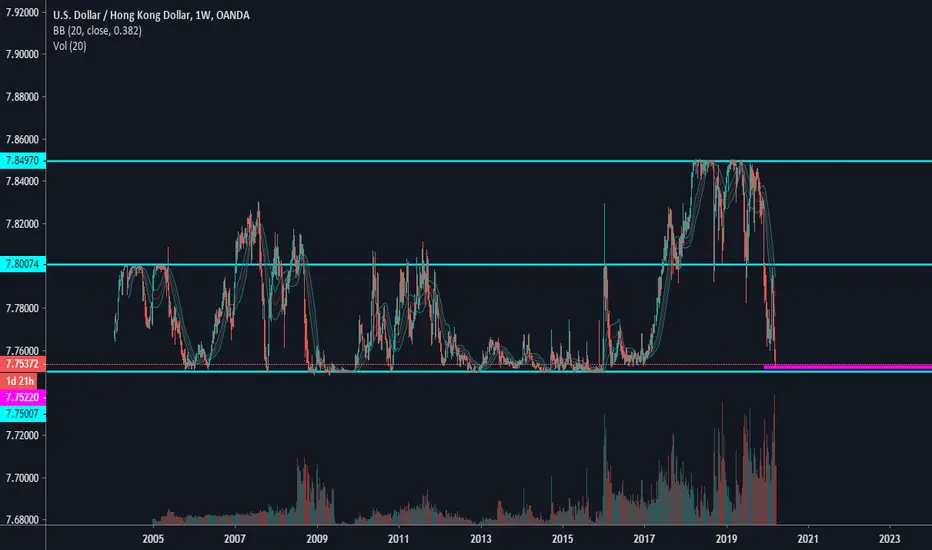Click the 7.78000 price axis tick
Image resolution: width=932 pixels, height=550 pixels.
coord(23,309)
